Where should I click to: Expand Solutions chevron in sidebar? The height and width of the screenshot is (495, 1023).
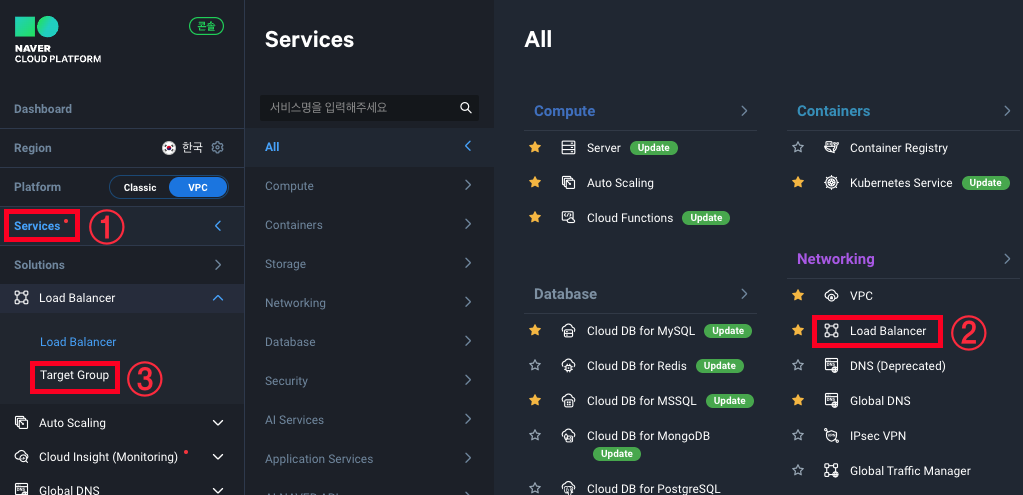pyautogui.click(x=219, y=265)
